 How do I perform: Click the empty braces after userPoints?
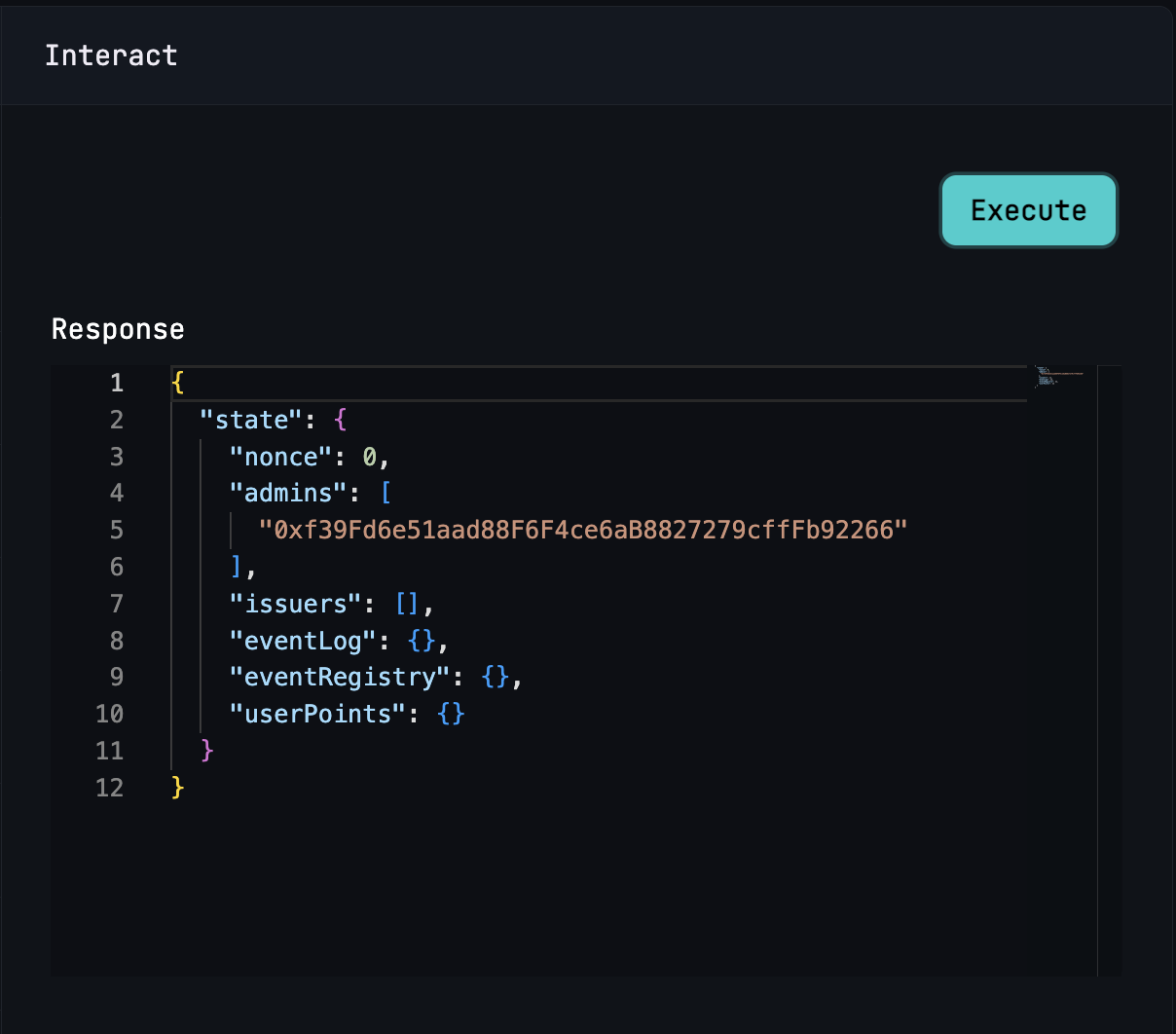[x=451, y=714]
